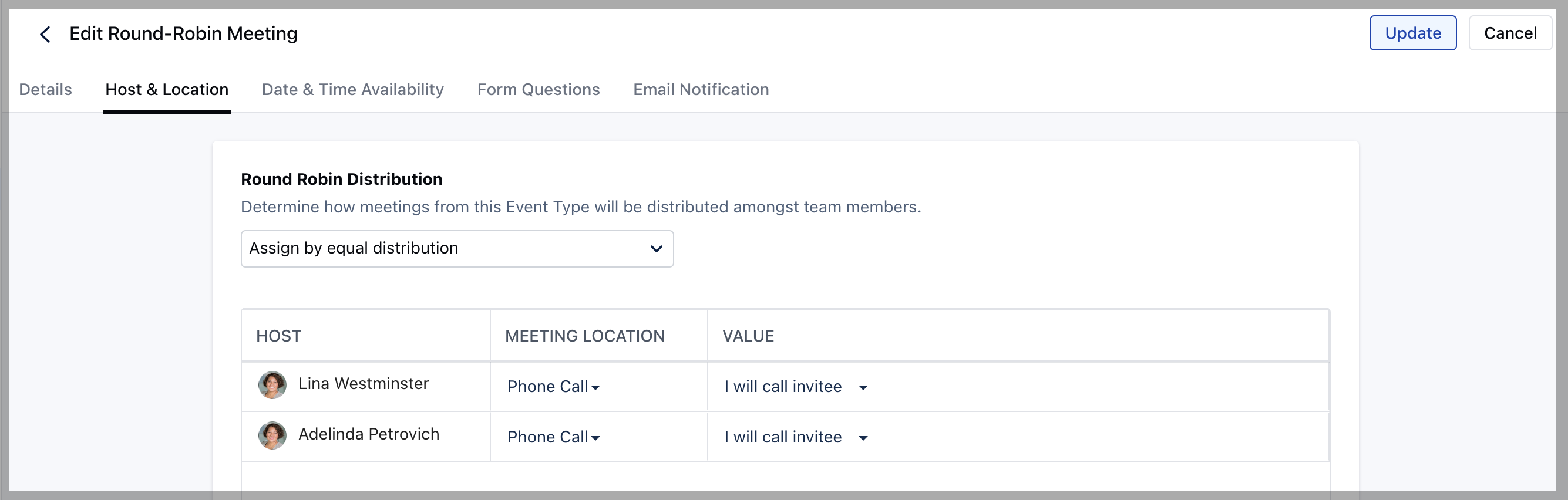Cancel editing the meeting
The image size is (1568, 500).
click(x=1509, y=33)
